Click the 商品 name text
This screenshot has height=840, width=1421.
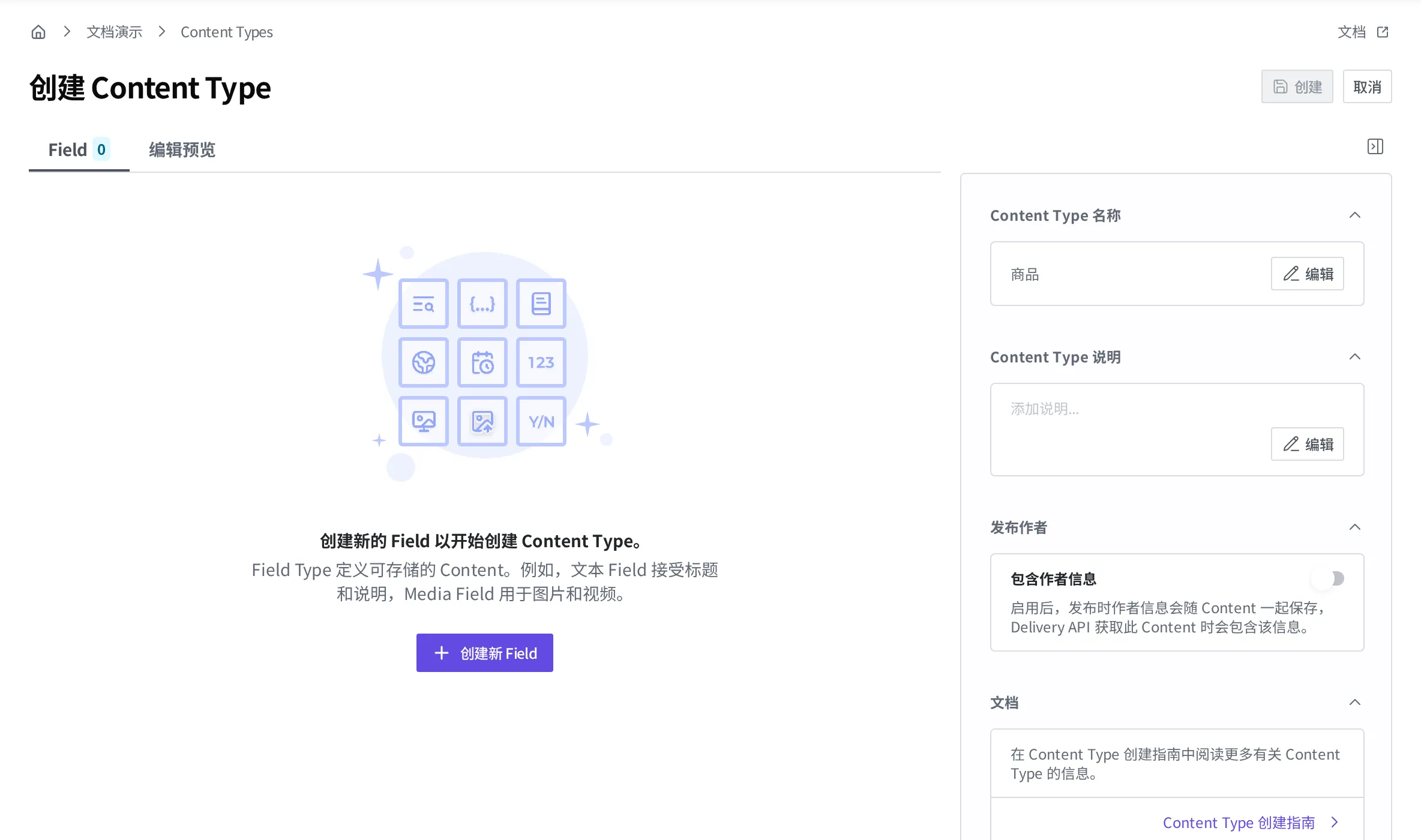1025,274
